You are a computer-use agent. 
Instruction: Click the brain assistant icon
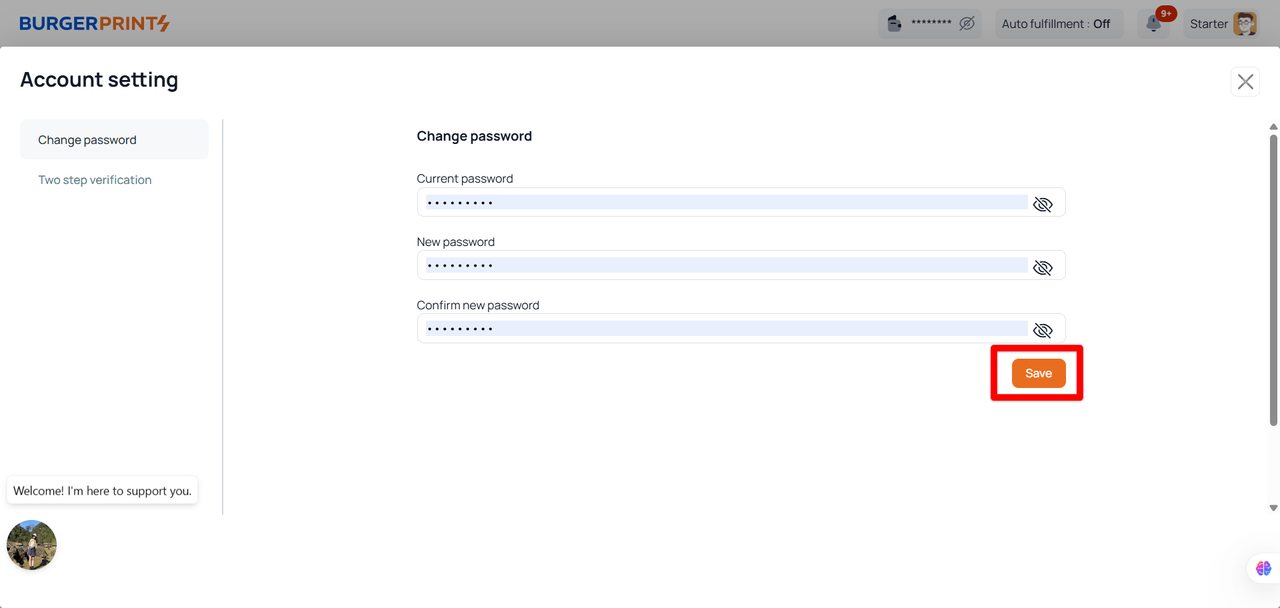tap(1263, 568)
